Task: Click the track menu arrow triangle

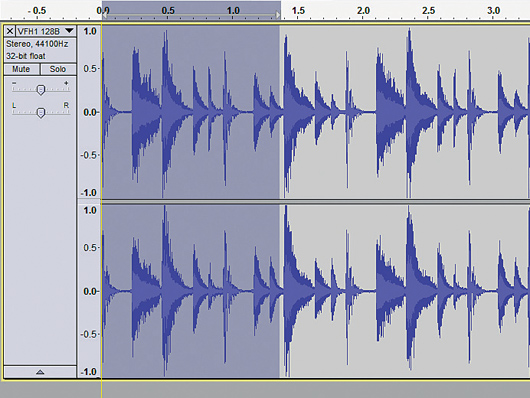Action: tap(70, 31)
